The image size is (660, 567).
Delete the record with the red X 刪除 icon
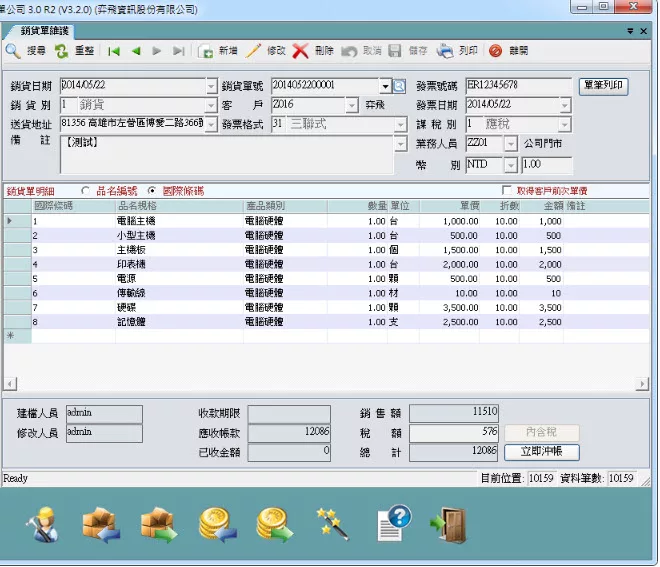[301, 50]
